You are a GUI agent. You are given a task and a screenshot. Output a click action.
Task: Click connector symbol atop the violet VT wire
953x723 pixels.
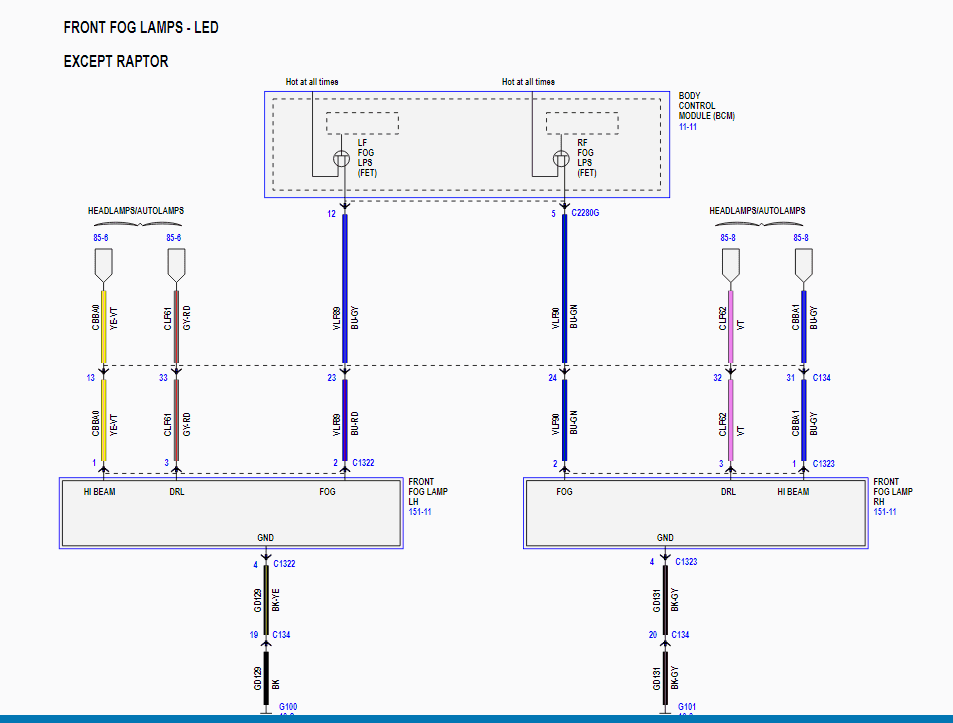(731, 264)
